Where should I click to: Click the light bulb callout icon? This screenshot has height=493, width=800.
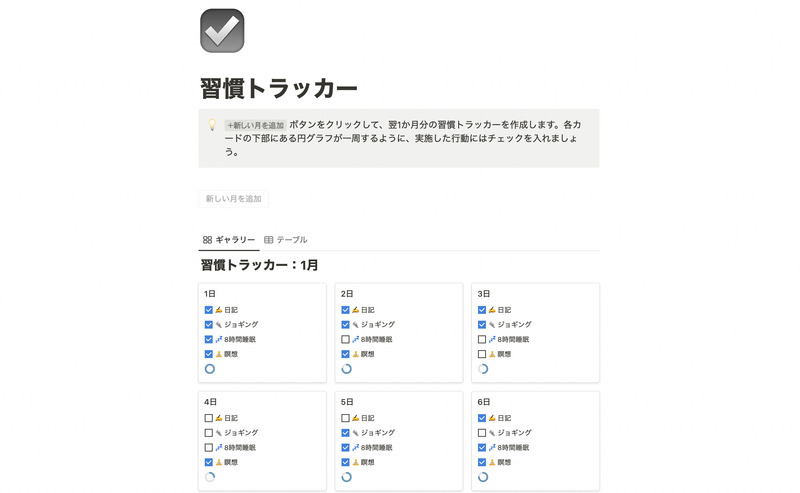[212, 125]
